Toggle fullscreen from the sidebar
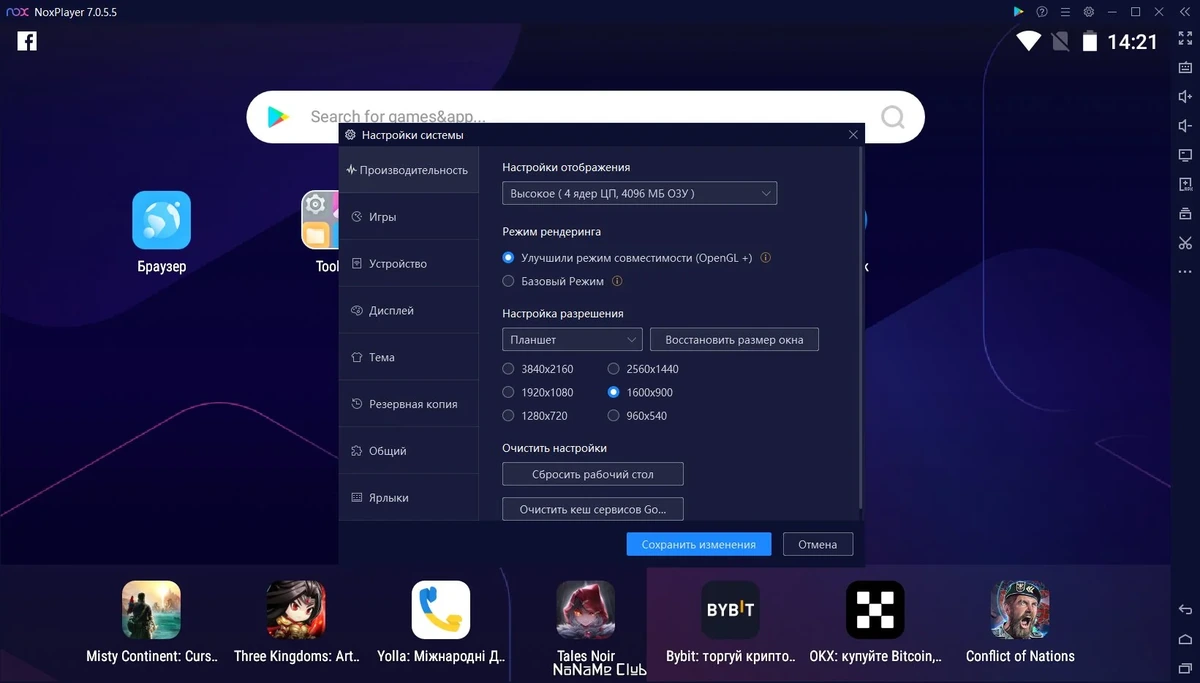Viewport: 1200px width, 683px height. tap(1185, 39)
